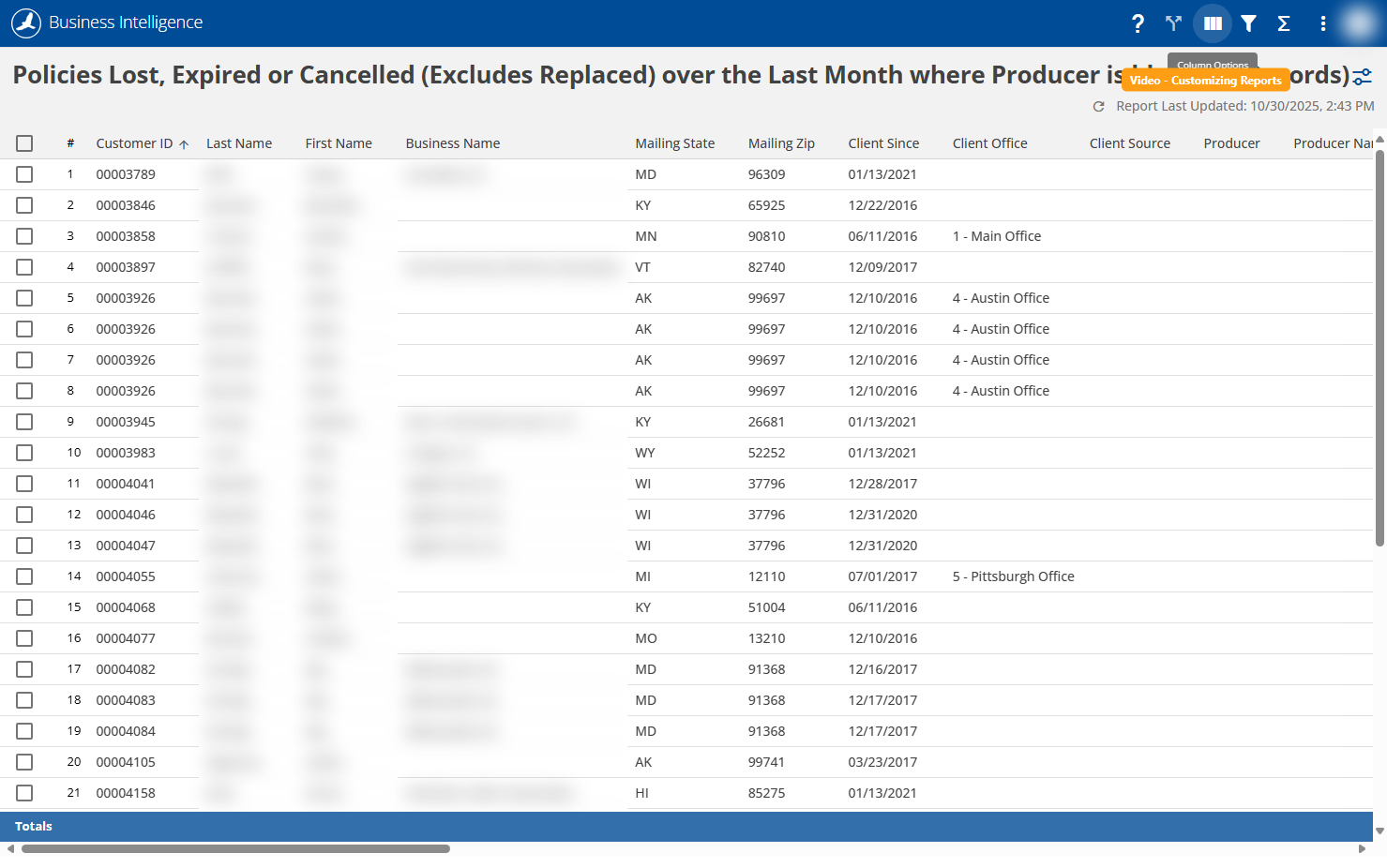Viewport: 1387px width, 868px height.
Task: Open the filter funnel icon
Action: pos(1248,23)
